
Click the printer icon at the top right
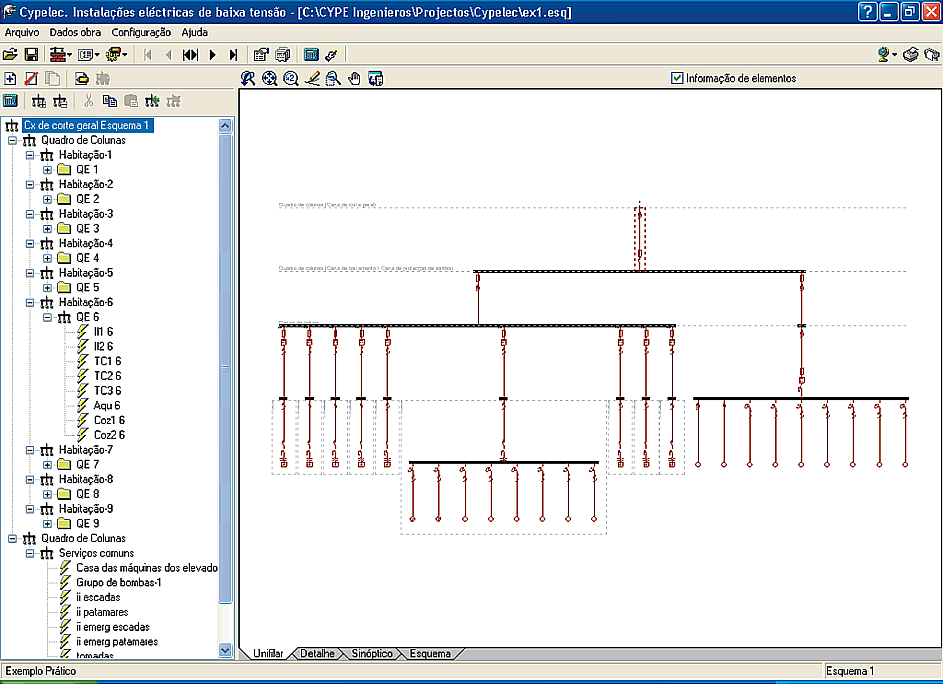[x=911, y=55]
